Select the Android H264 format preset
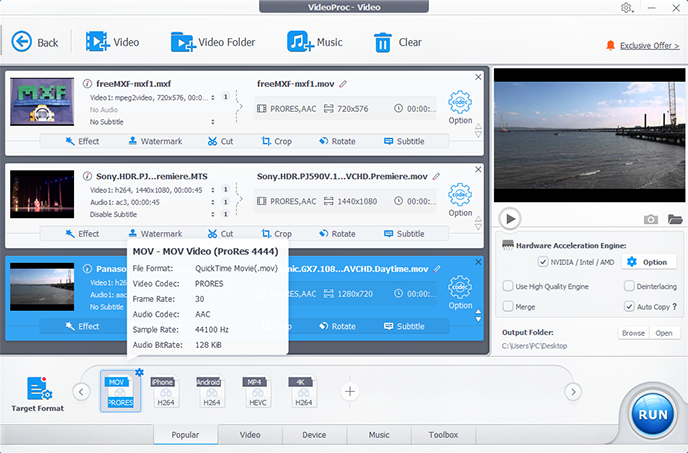The width and height of the screenshot is (688, 453). point(211,391)
